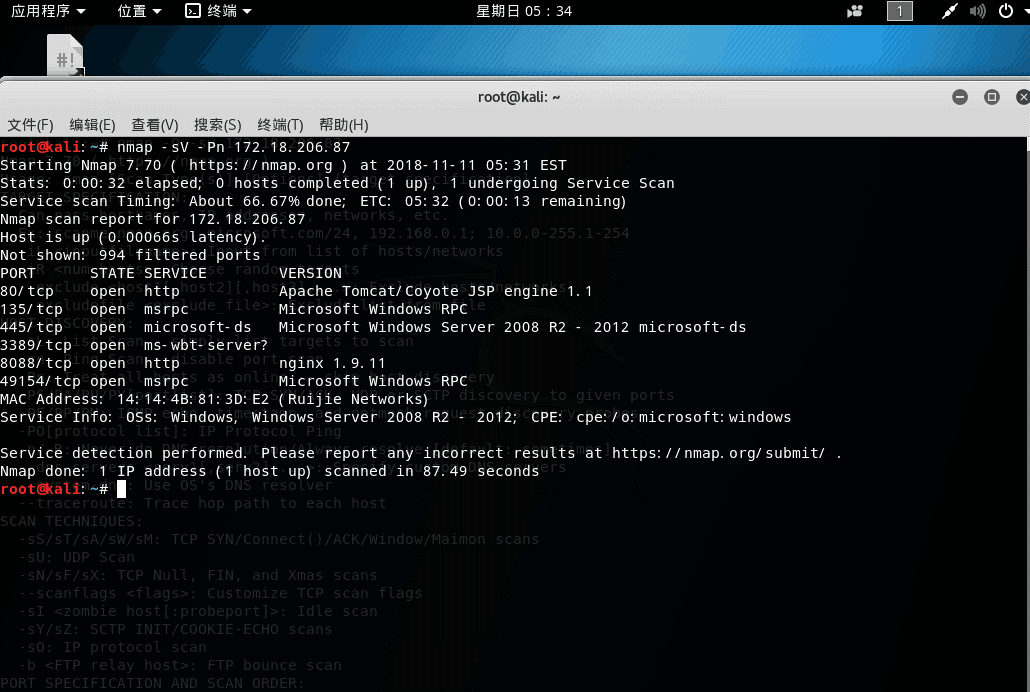1030x692 pixels.
Task: Open the 文件(F) menu
Action: 30,125
